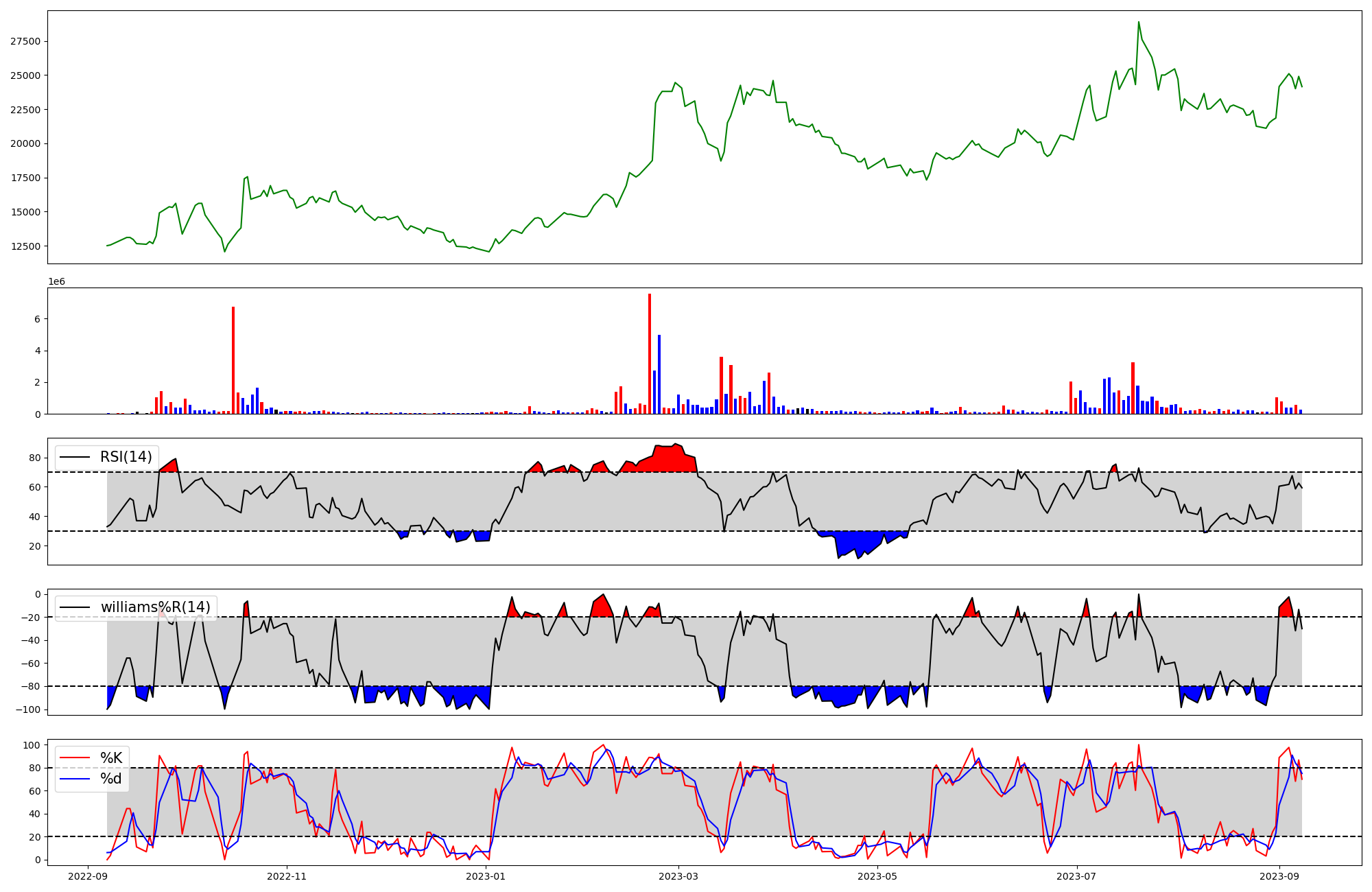Click the 2023-01 x-axis date label
This screenshot has width=1372, height=892.
point(486,876)
